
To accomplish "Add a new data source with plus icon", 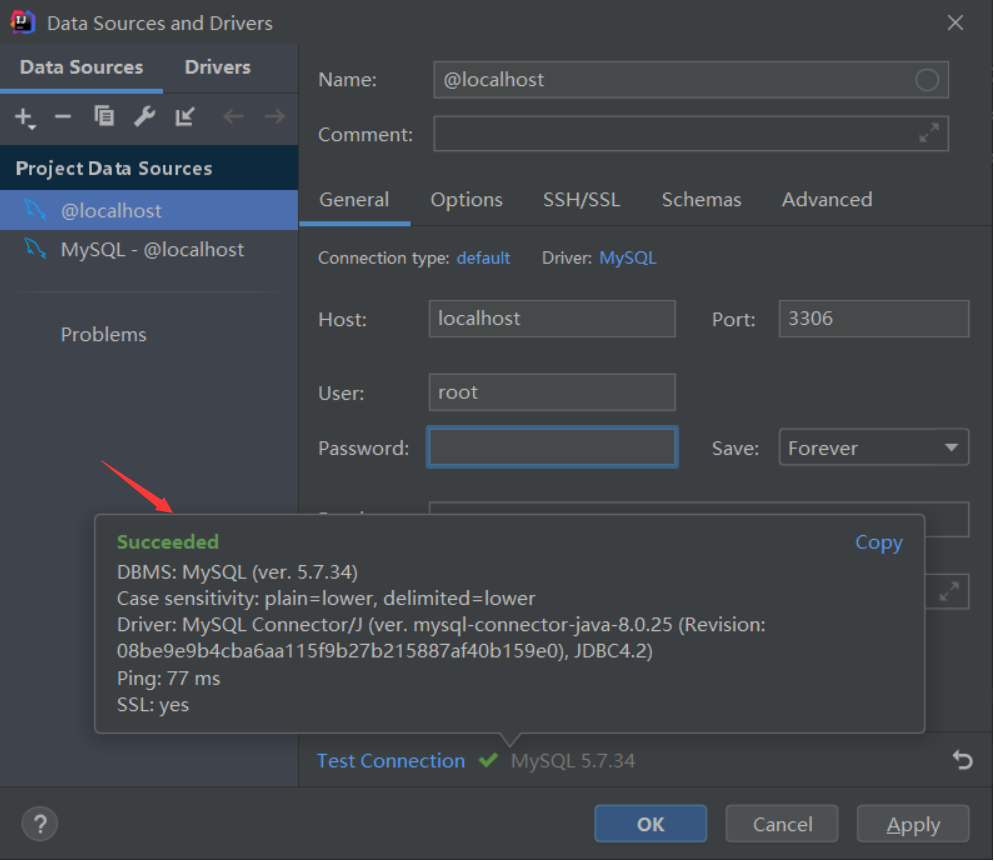I will 25,117.
